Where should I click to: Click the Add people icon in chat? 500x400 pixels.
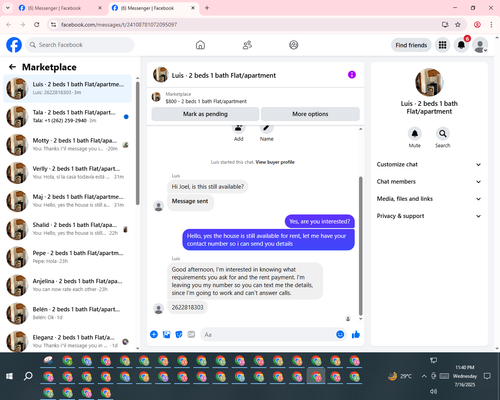pyautogui.click(x=238, y=128)
